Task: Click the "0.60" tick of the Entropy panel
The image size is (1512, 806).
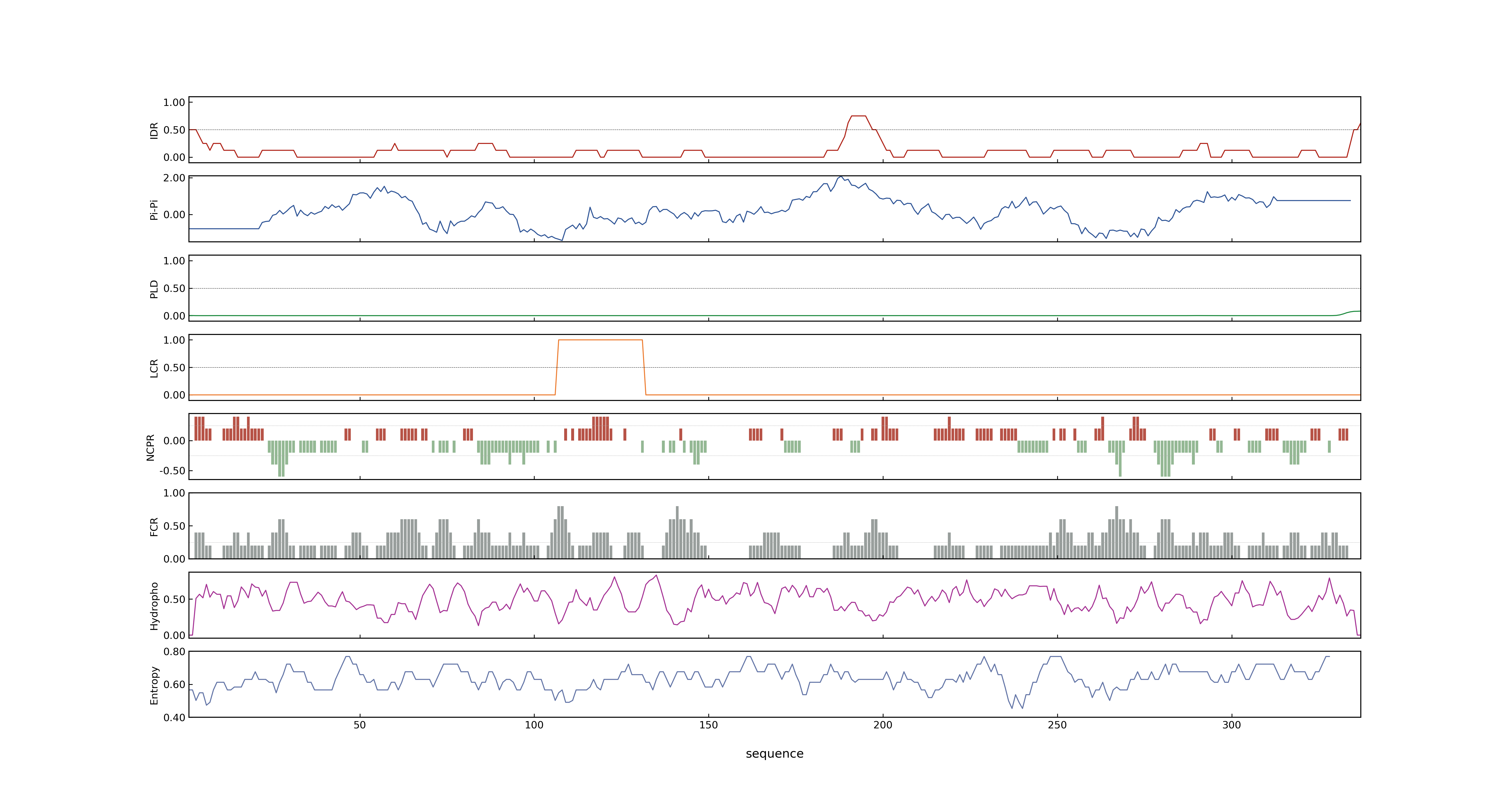Action: pos(174,685)
